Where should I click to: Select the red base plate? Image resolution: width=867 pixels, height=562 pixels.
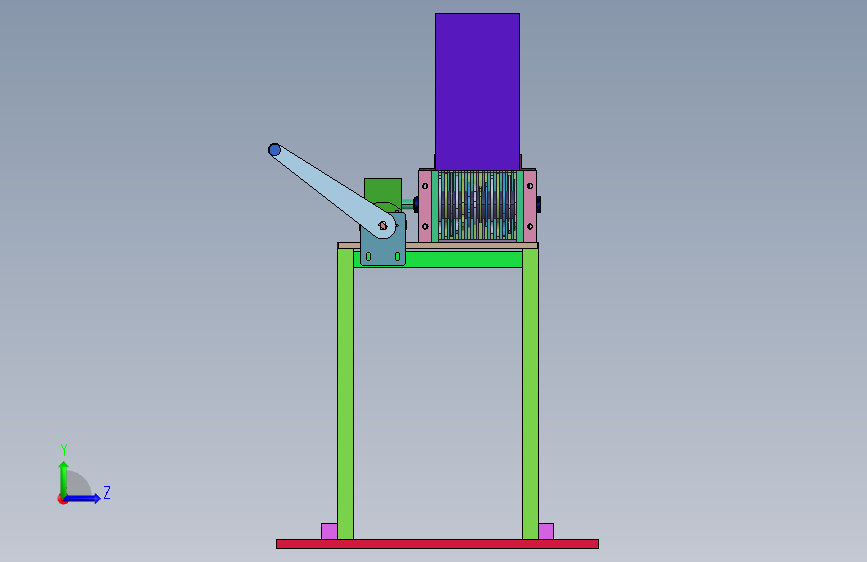[x=437, y=544]
